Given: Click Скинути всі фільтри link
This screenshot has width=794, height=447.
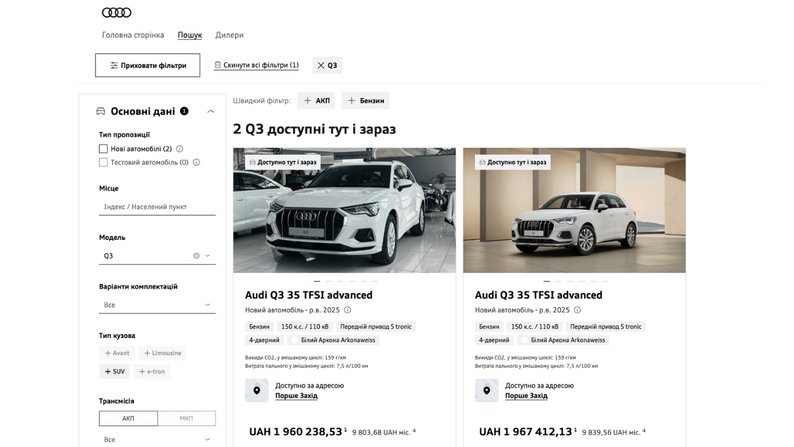Looking at the screenshot, I should [256, 65].
